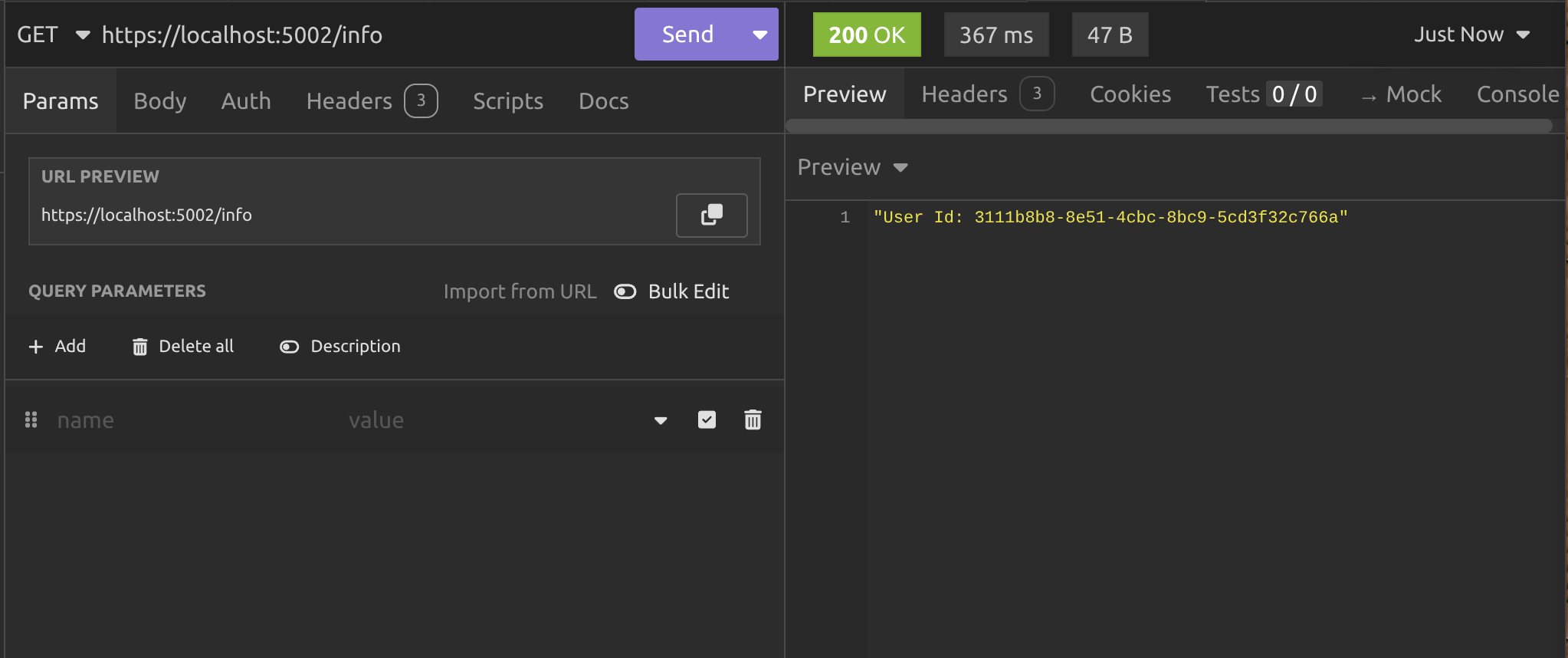Toggle the Description switch

point(289,347)
